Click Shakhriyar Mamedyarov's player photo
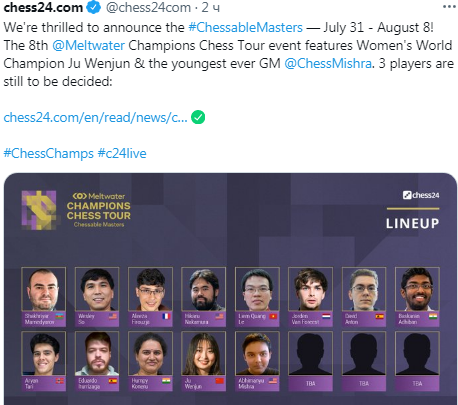Screen dimensions: 458x405 click(43, 289)
